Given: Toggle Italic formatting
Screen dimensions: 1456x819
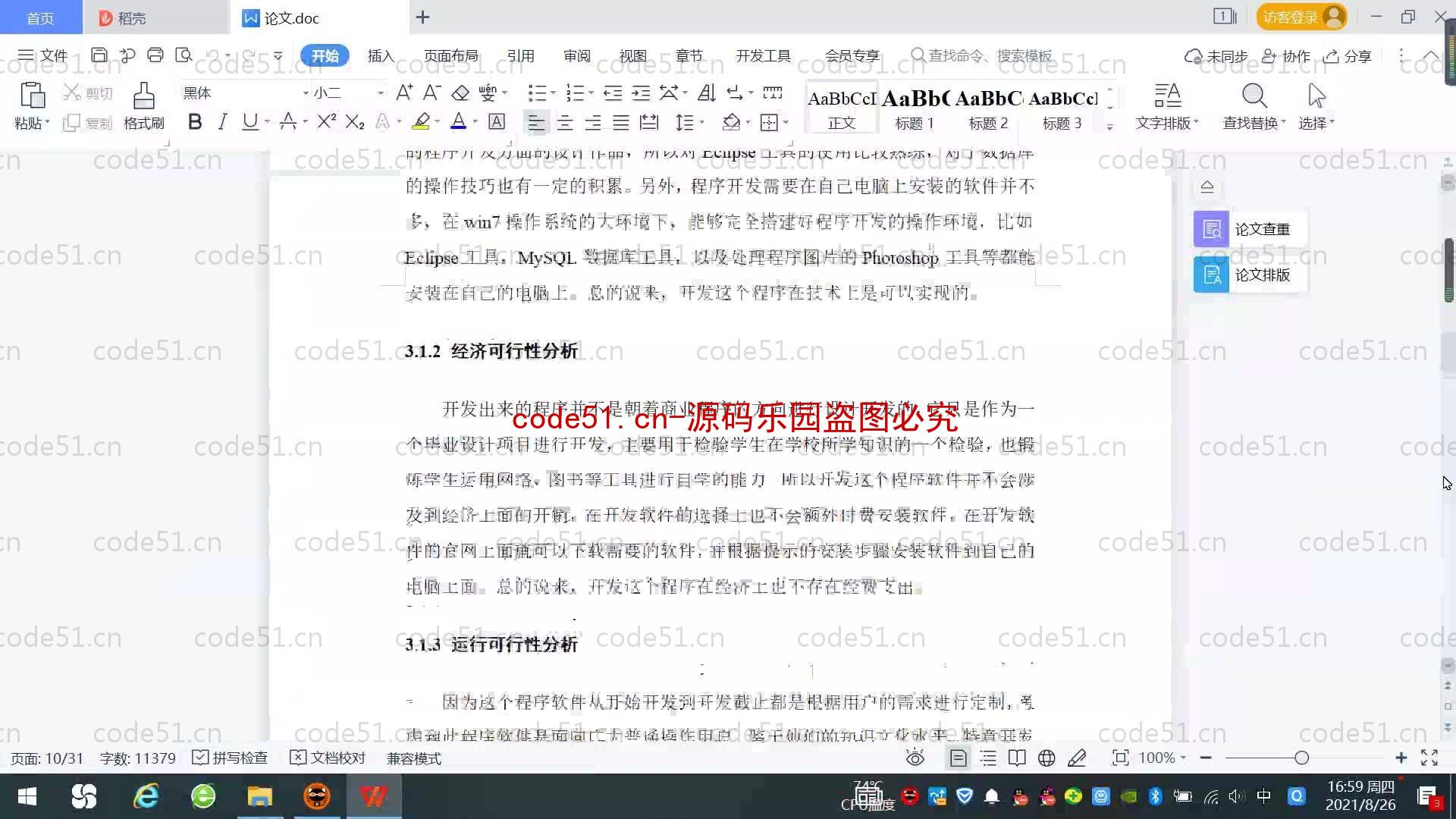Looking at the screenshot, I should 222,121.
